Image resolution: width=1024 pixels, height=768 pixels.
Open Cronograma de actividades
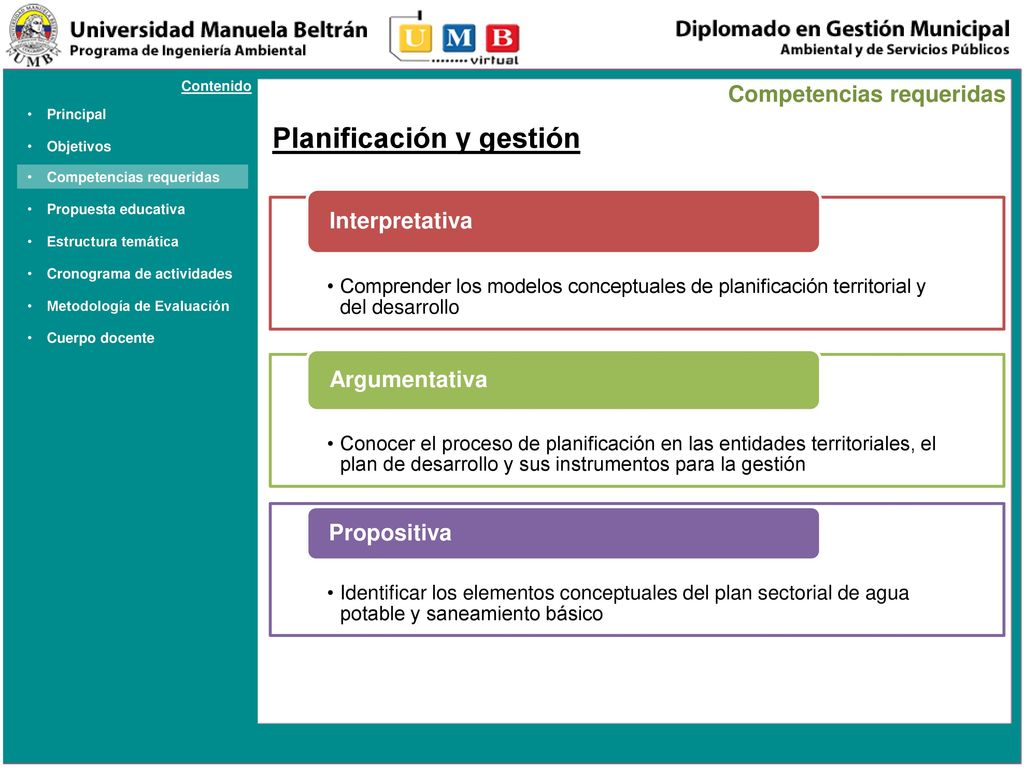(x=139, y=274)
